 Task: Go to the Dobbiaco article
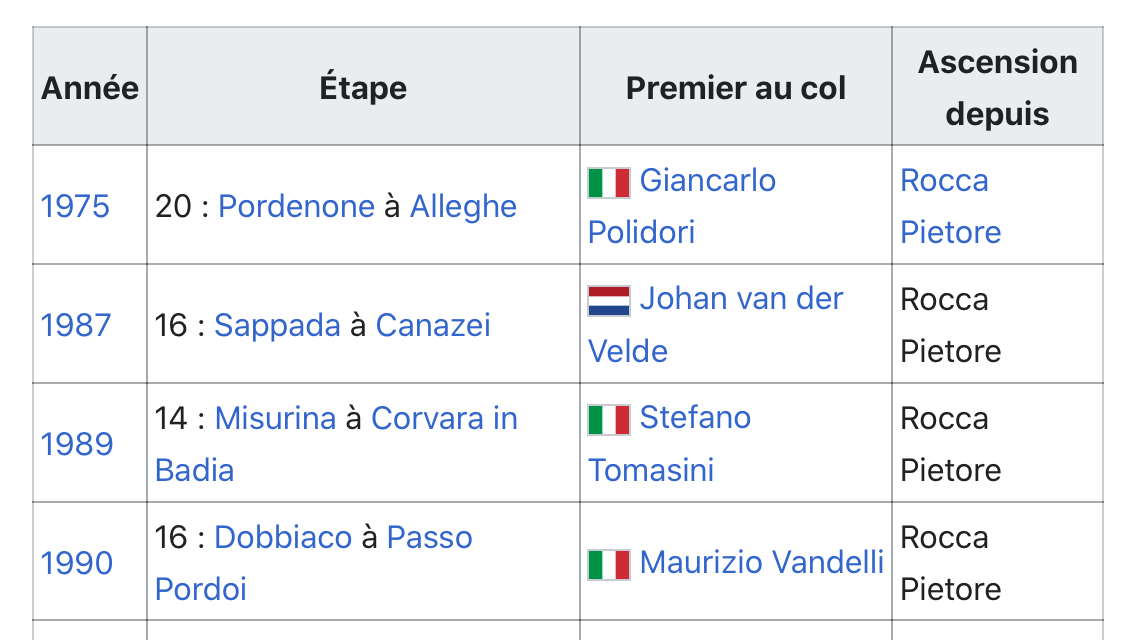(283, 537)
